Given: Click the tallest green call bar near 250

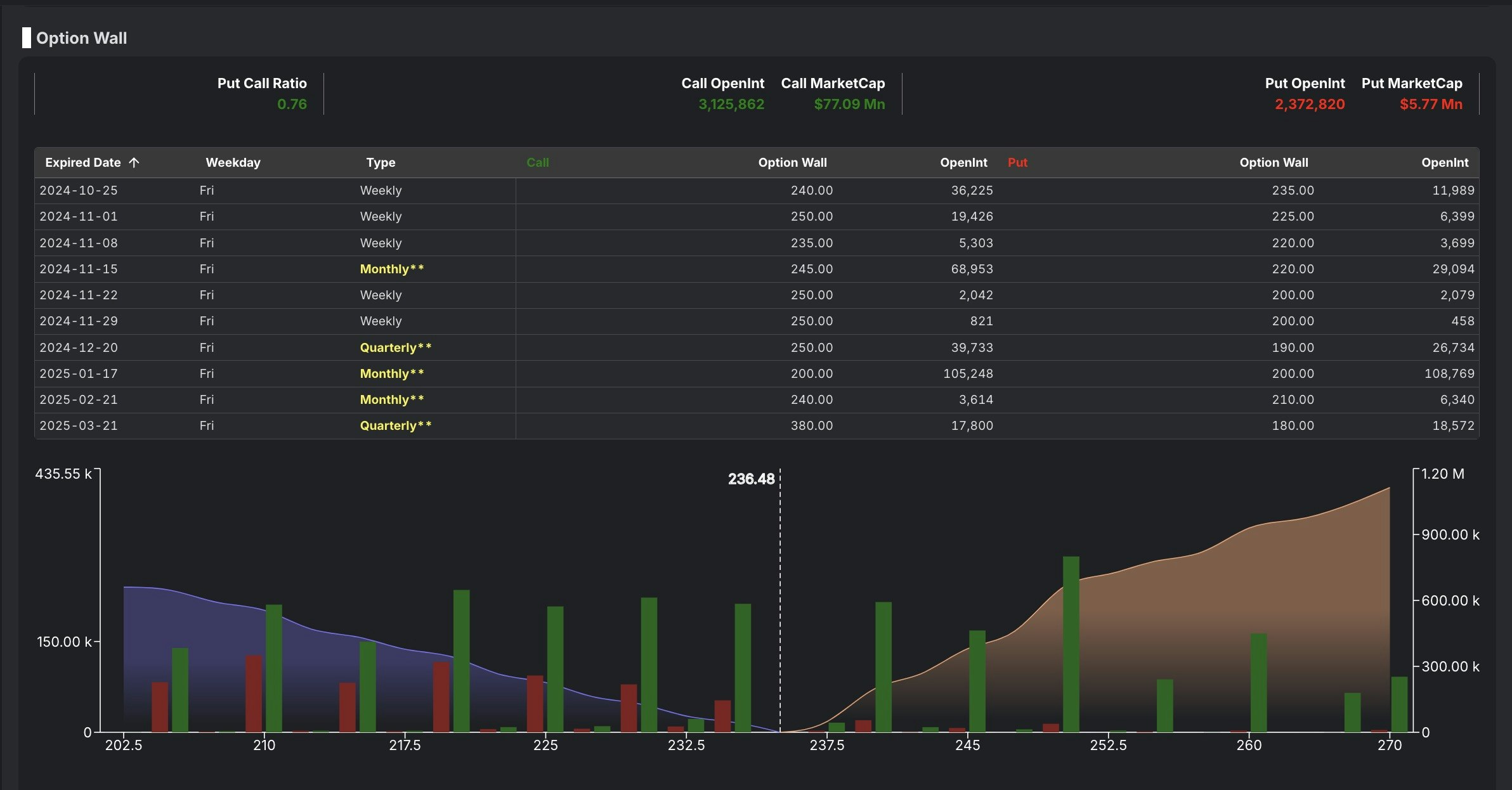Looking at the screenshot, I should (x=1071, y=644).
